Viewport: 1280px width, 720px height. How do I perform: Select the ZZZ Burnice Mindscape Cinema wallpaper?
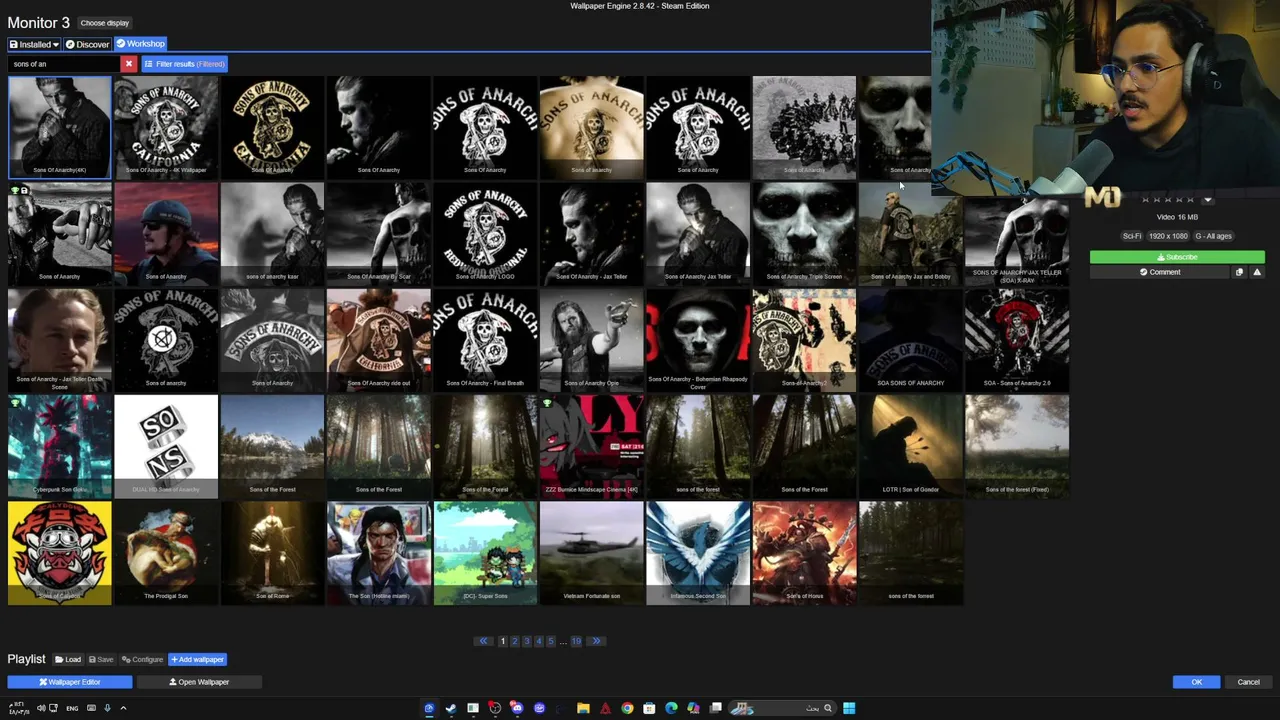pos(591,446)
